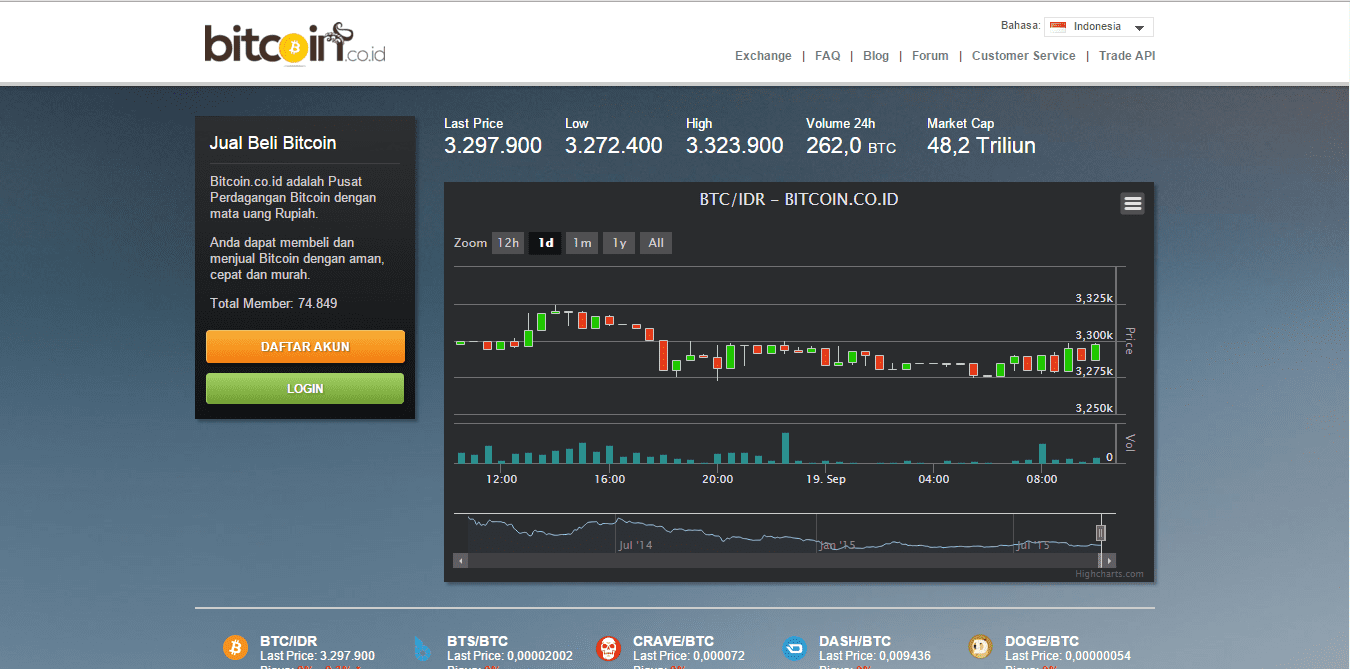
Task: Click the CRAVE/BTC market title
Action: pyautogui.click(x=673, y=641)
